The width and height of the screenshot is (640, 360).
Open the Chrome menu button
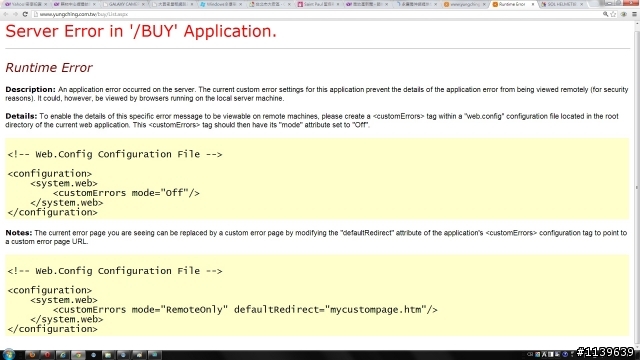pyautogui.click(x=634, y=14)
